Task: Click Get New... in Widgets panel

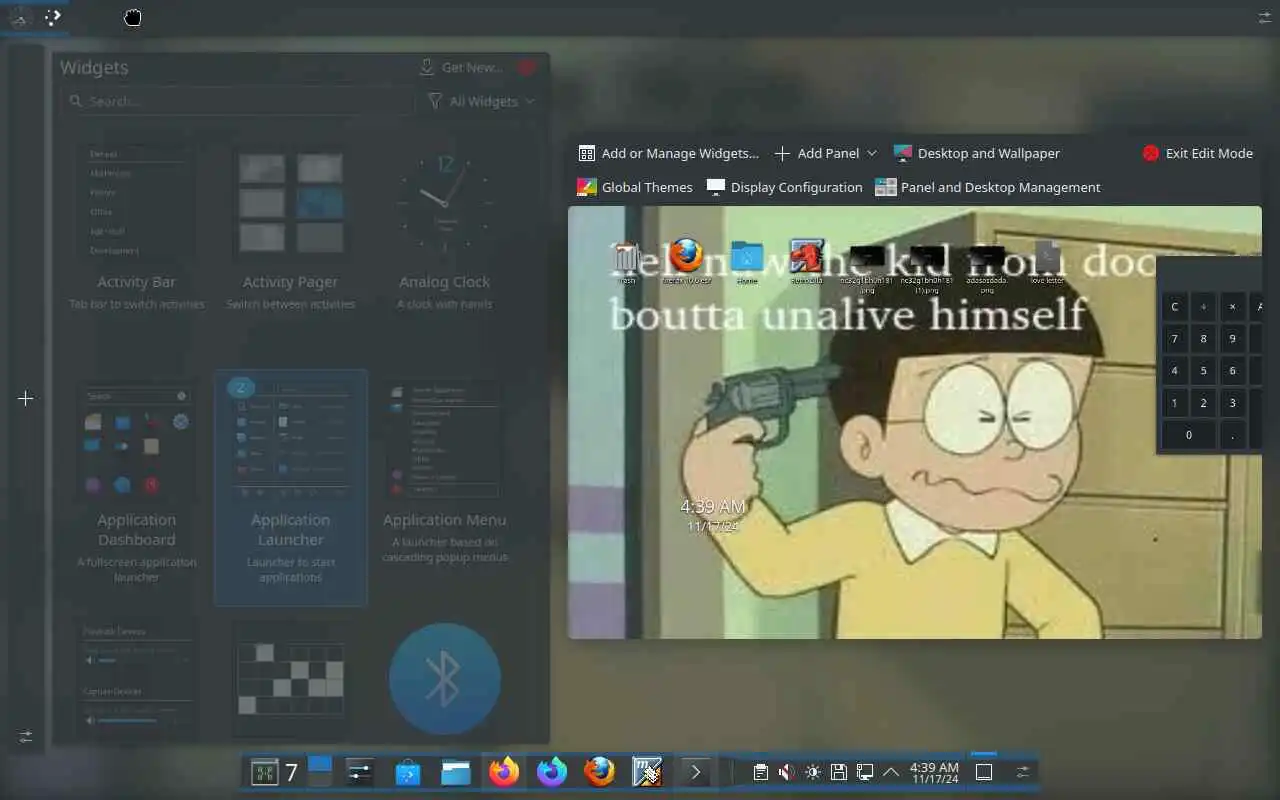Action: [x=461, y=67]
